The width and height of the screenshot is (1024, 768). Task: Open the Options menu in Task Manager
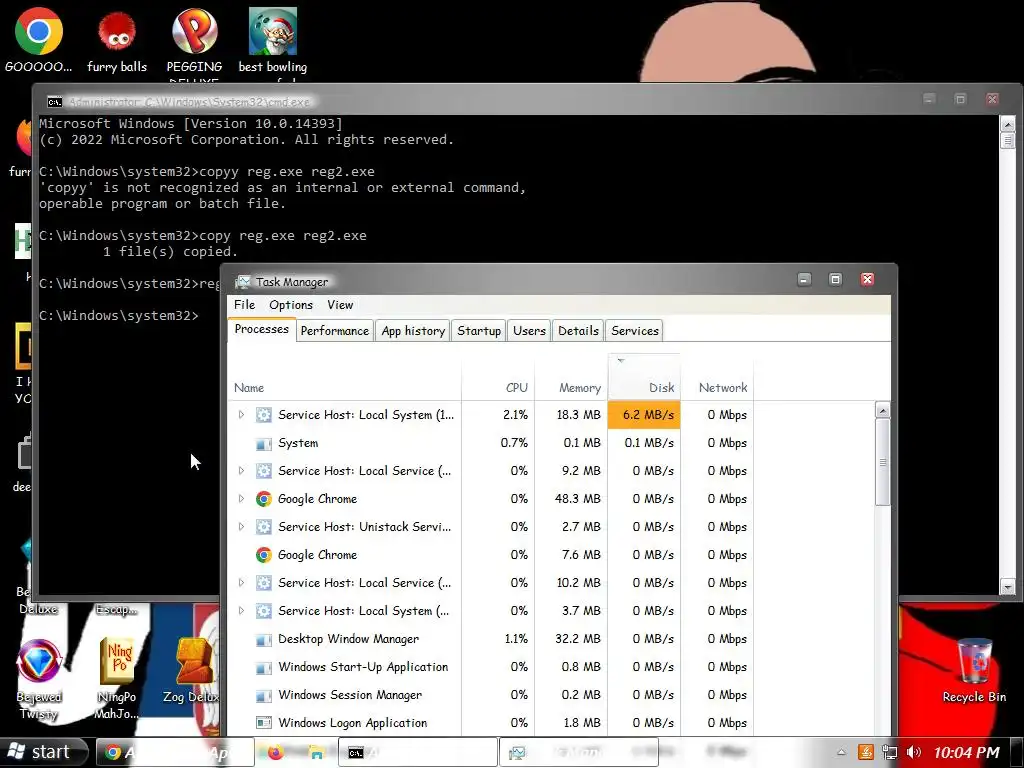tap(291, 305)
